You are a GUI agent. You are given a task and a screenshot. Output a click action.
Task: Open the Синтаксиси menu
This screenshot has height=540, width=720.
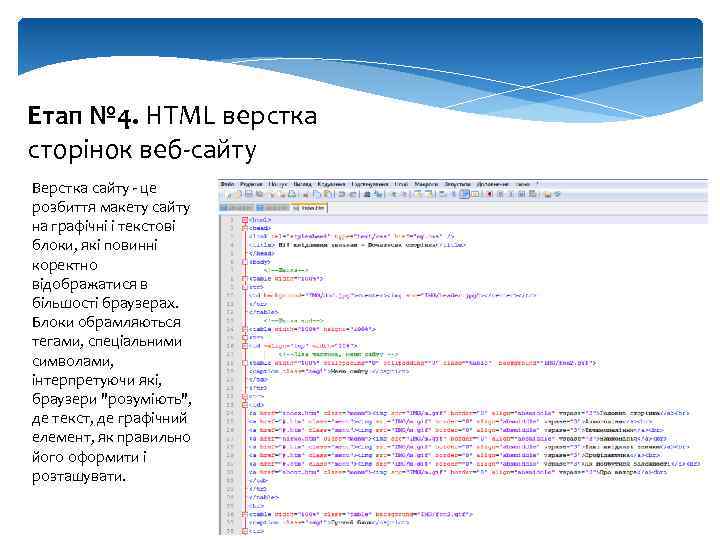pos(370,184)
